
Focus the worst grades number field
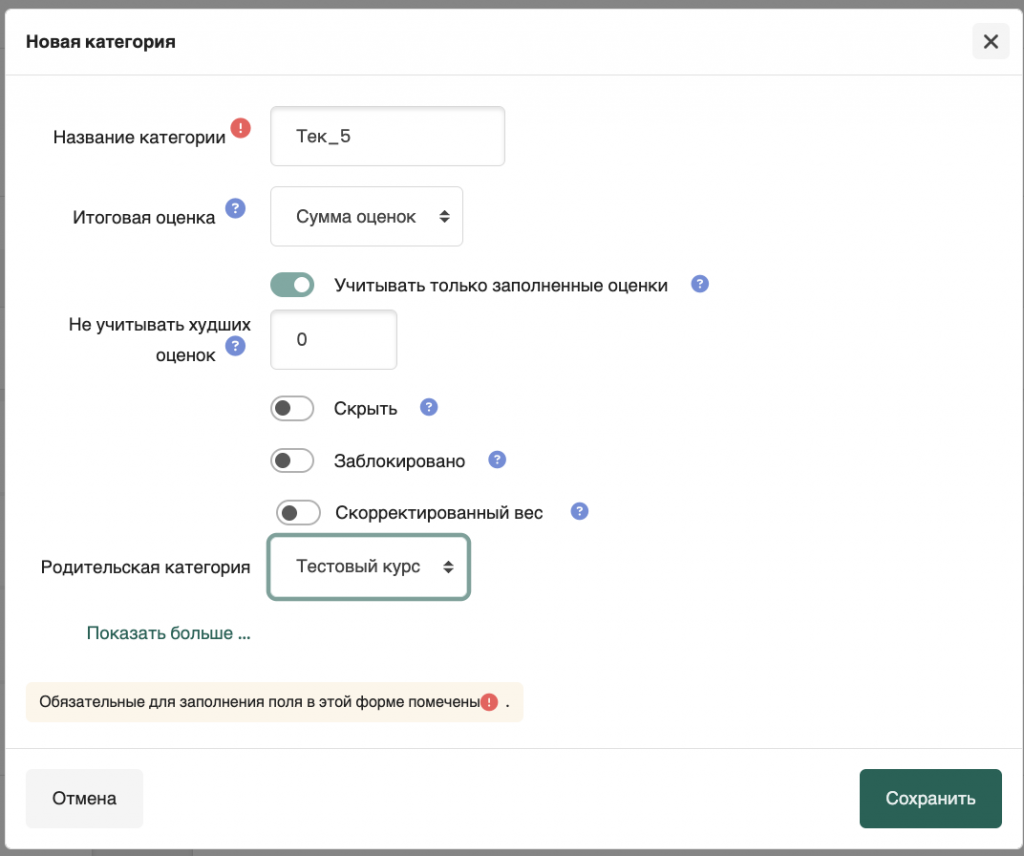point(333,340)
